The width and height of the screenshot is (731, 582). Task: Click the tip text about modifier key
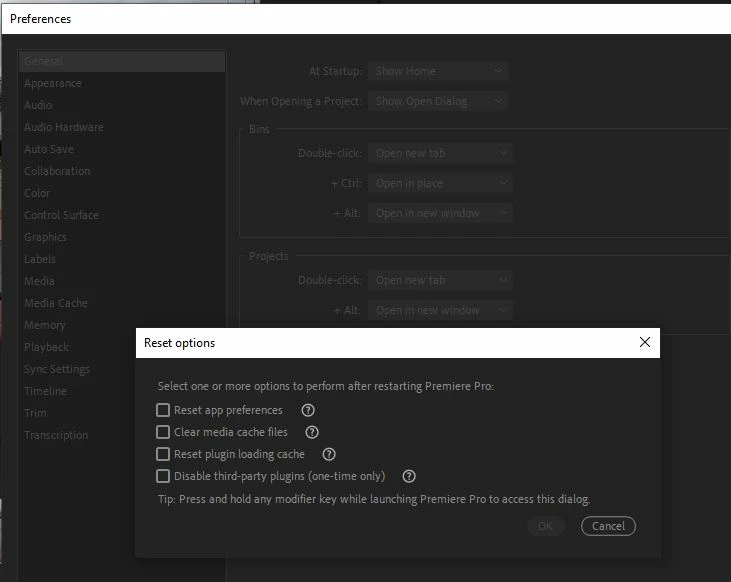point(374,499)
